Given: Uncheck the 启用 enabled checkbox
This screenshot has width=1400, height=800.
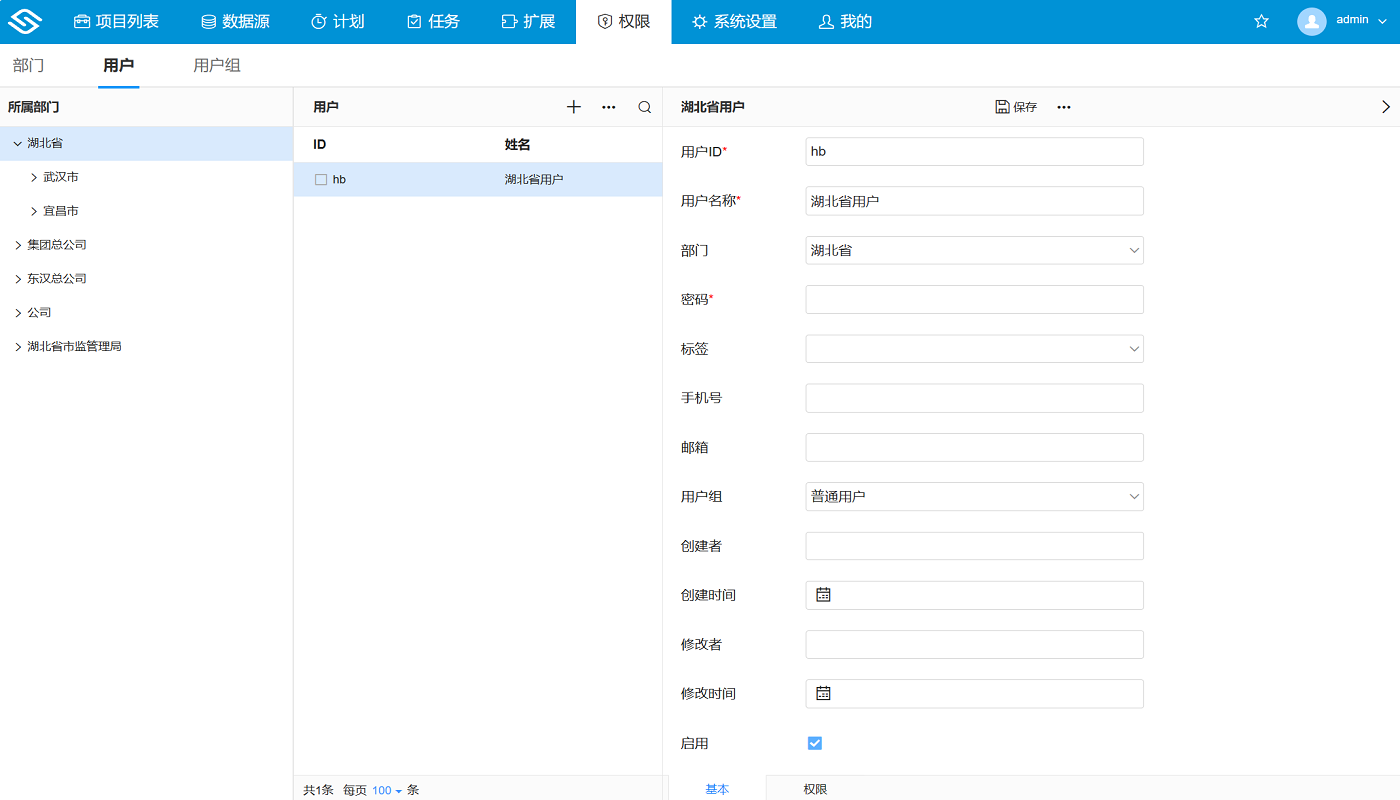Looking at the screenshot, I should point(814,742).
